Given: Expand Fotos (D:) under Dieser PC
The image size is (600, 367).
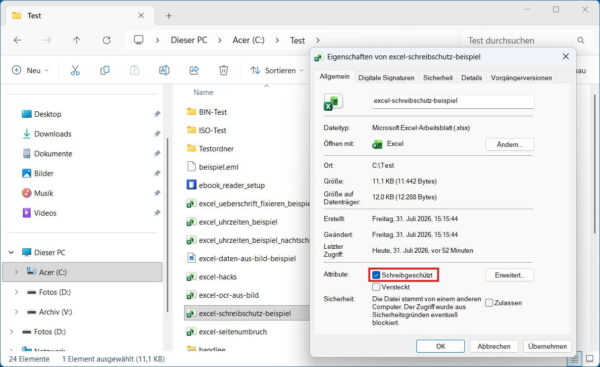Looking at the screenshot, I should (x=16, y=292).
